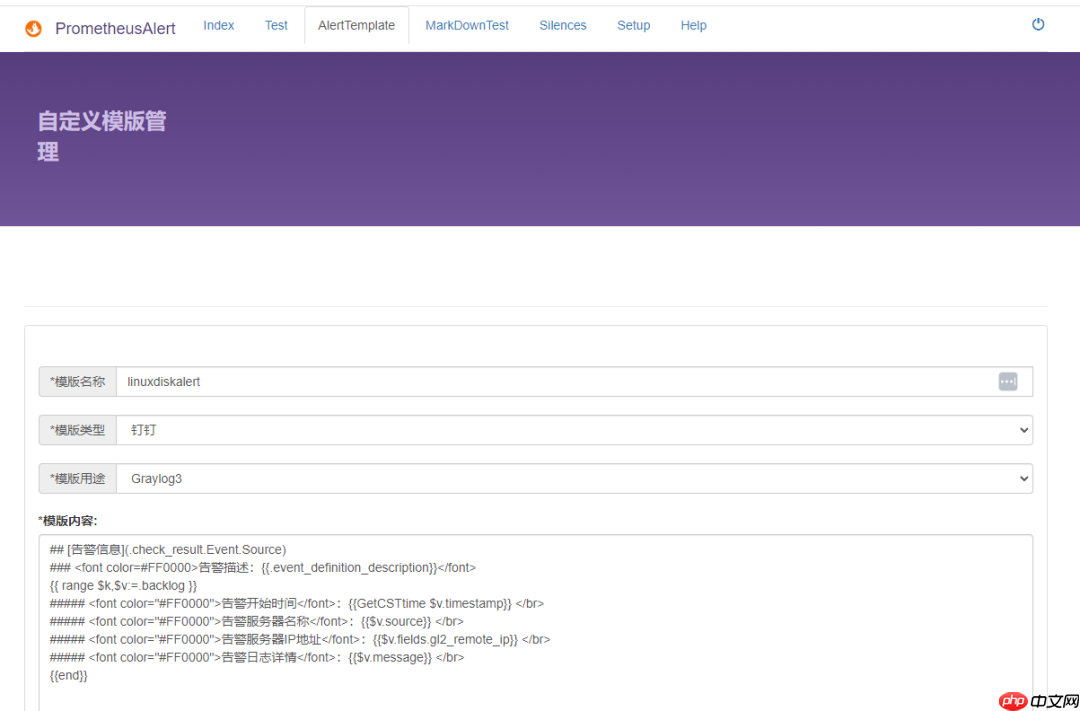Select the 自定义模版管理 page heading
The height and width of the screenshot is (711, 1080).
pyautogui.click(x=102, y=135)
